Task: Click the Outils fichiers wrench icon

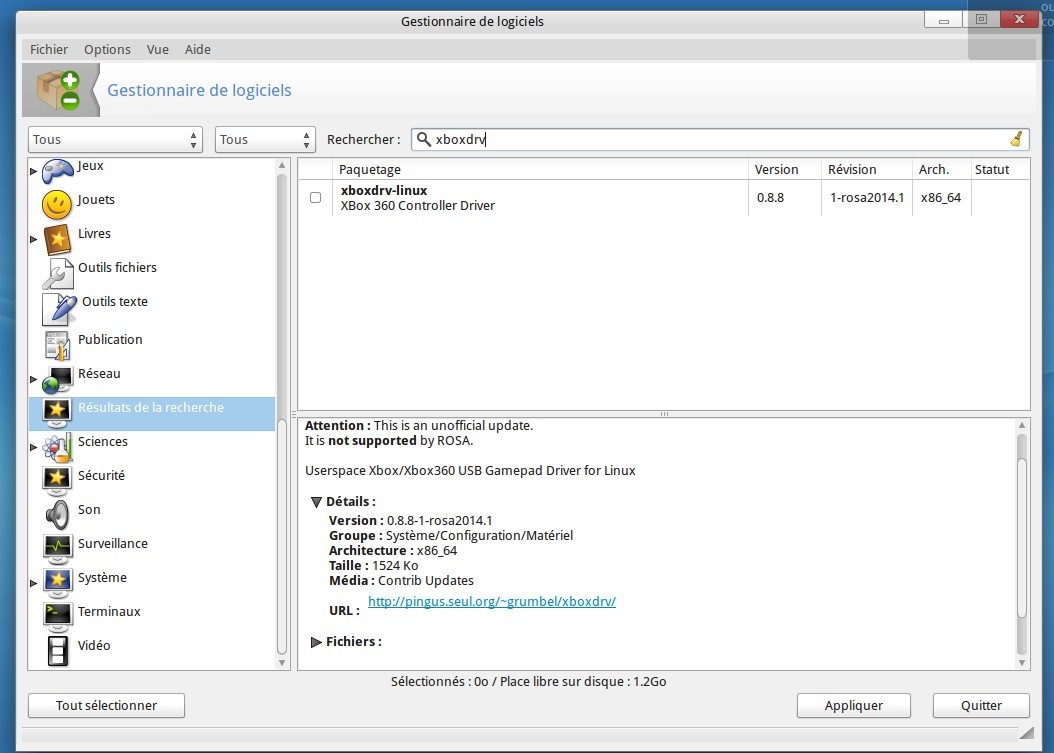Action: [x=58, y=274]
